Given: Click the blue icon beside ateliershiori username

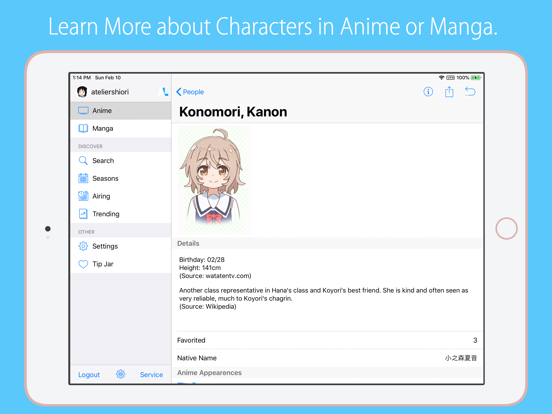Looking at the screenshot, I should [x=164, y=92].
